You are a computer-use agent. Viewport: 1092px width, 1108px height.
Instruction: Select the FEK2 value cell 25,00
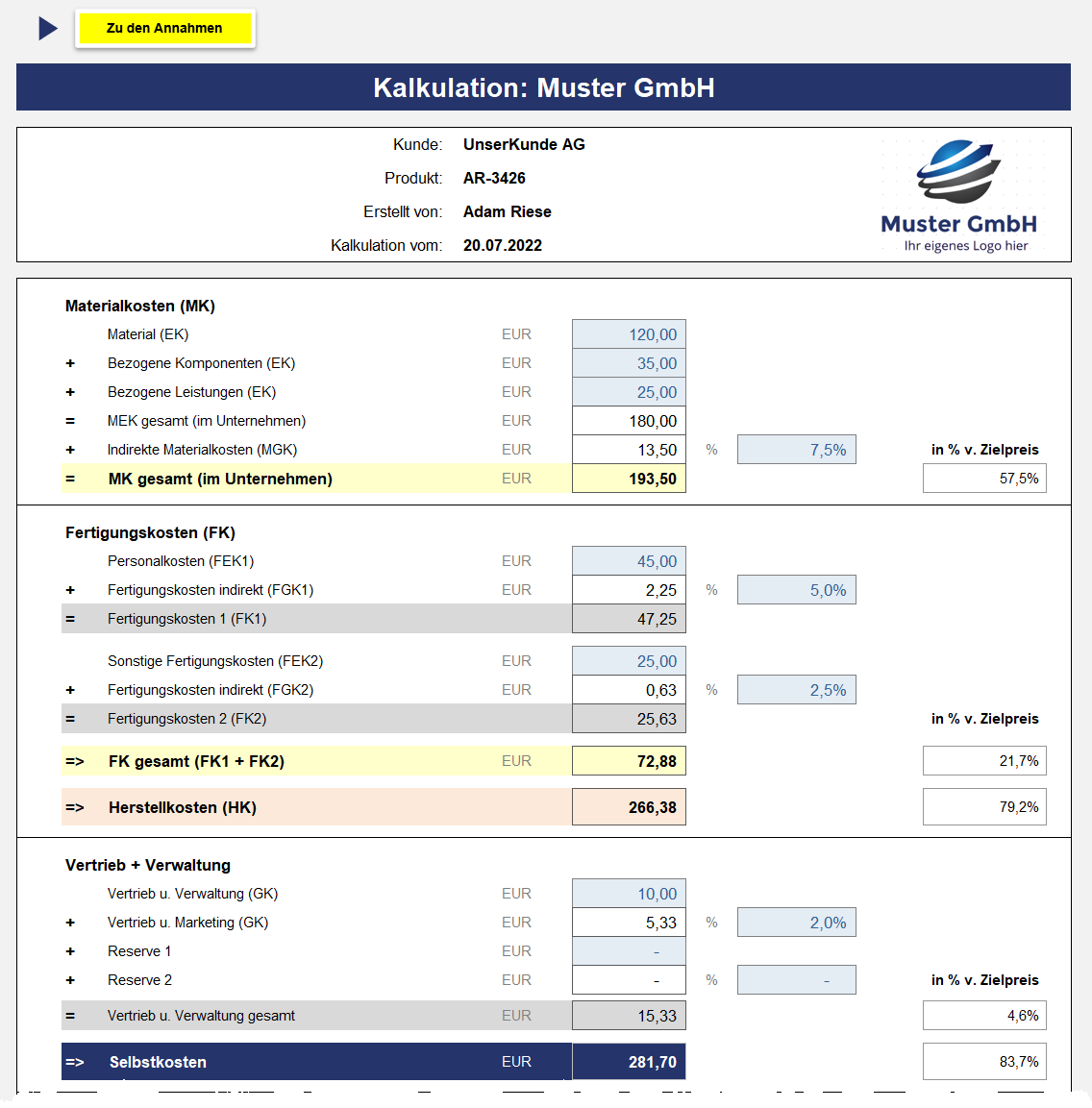pyautogui.click(x=629, y=661)
